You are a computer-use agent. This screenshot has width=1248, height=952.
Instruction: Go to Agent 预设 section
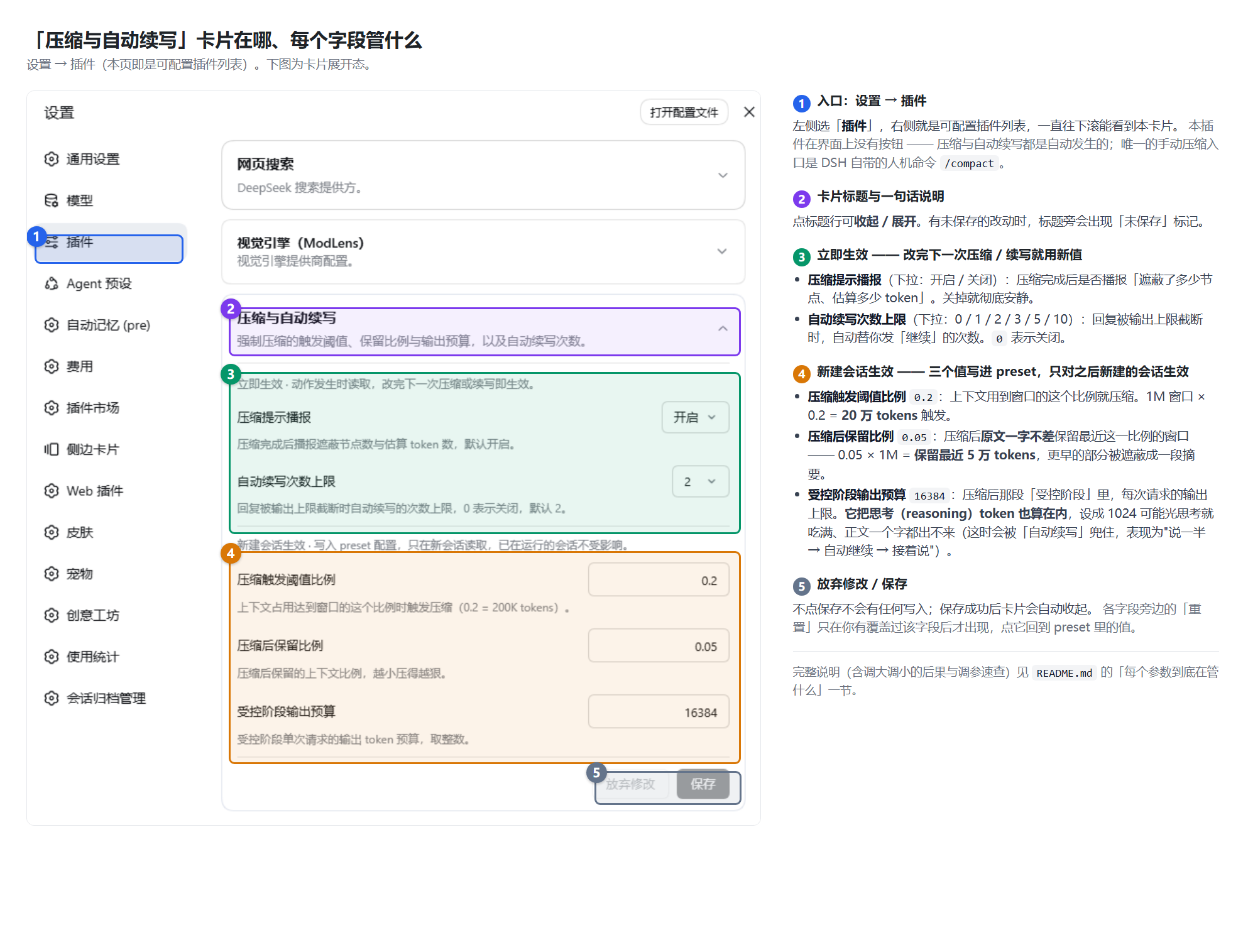[111, 283]
